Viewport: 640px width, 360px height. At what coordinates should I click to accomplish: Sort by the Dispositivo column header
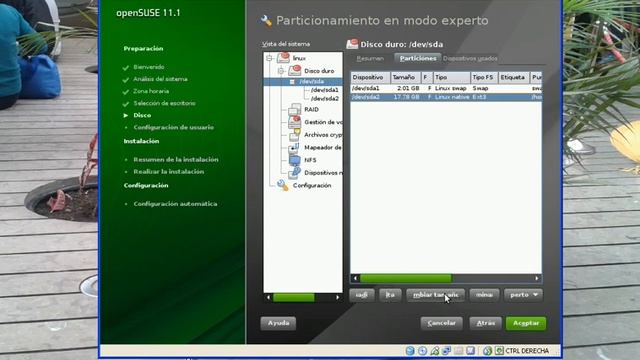tap(370, 77)
